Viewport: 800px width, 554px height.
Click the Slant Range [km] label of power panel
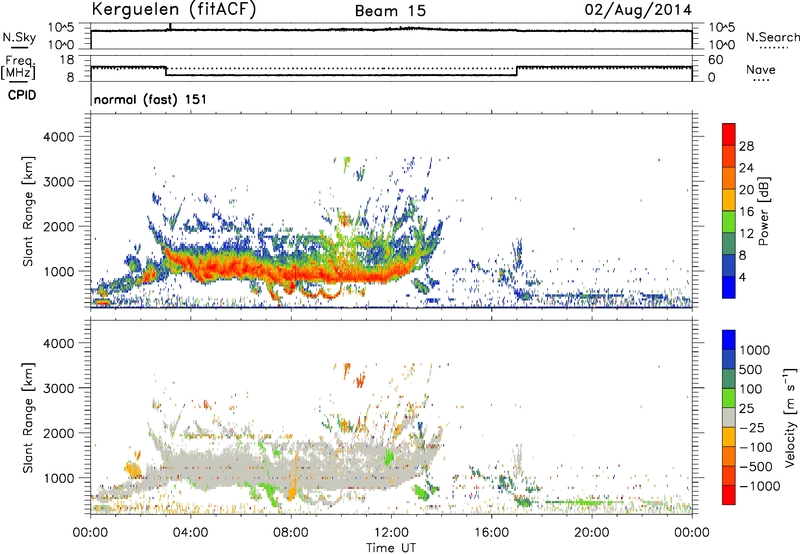coord(28,211)
